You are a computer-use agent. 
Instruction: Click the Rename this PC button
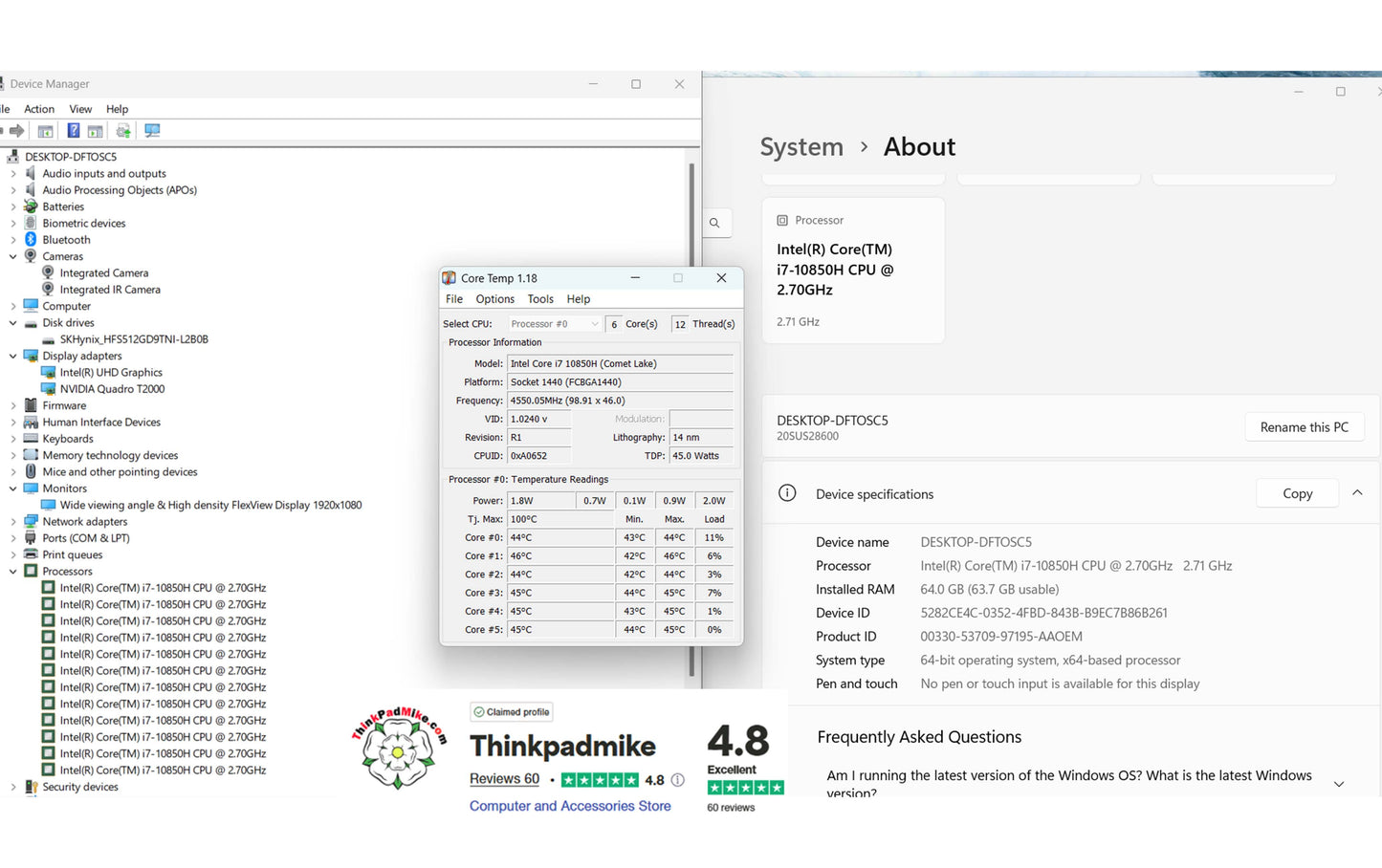[1305, 427]
